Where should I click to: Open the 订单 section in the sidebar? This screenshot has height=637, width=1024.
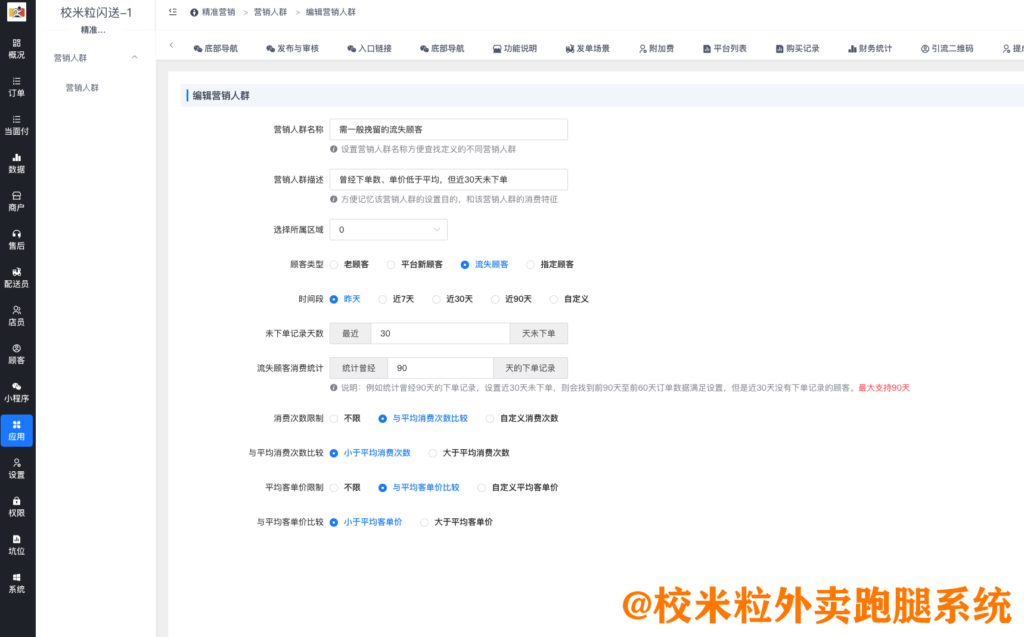pos(16,87)
